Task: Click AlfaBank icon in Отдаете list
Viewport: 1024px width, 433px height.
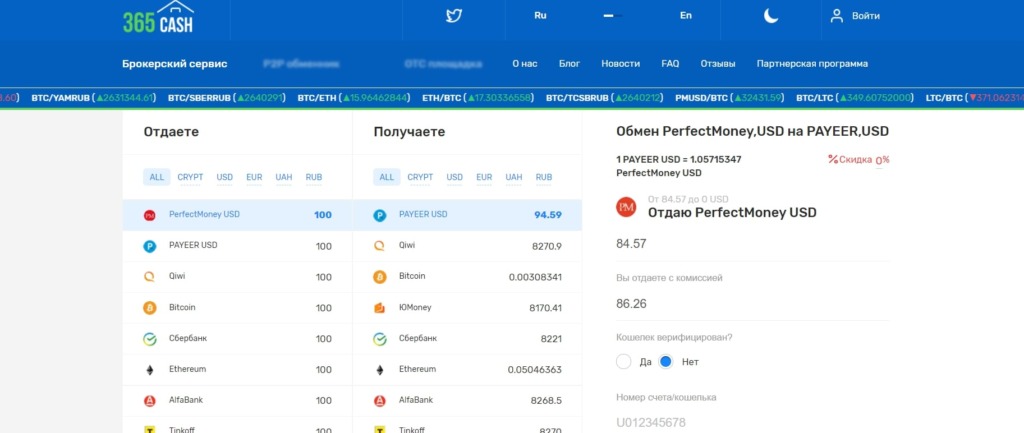Action: (x=150, y=400)
